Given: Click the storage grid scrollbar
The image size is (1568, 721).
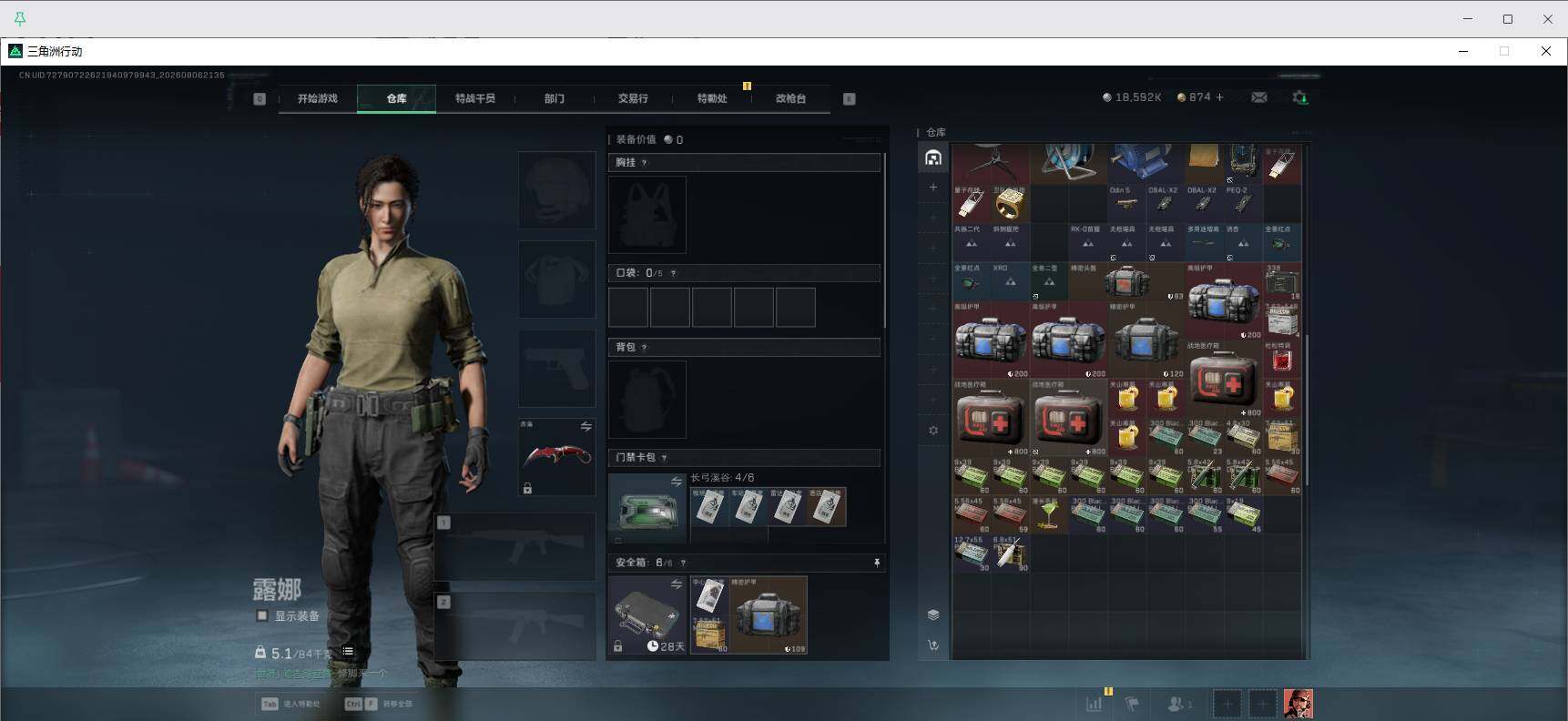Looking at the screenshot, I should (1307, 410).
